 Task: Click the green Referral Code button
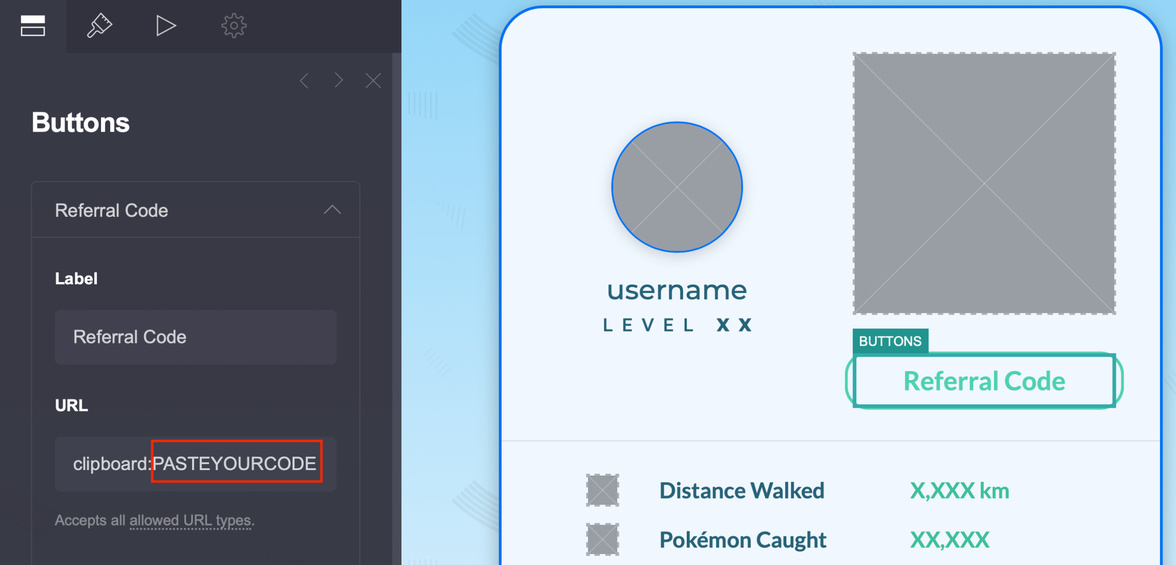[x=984, y=381]
